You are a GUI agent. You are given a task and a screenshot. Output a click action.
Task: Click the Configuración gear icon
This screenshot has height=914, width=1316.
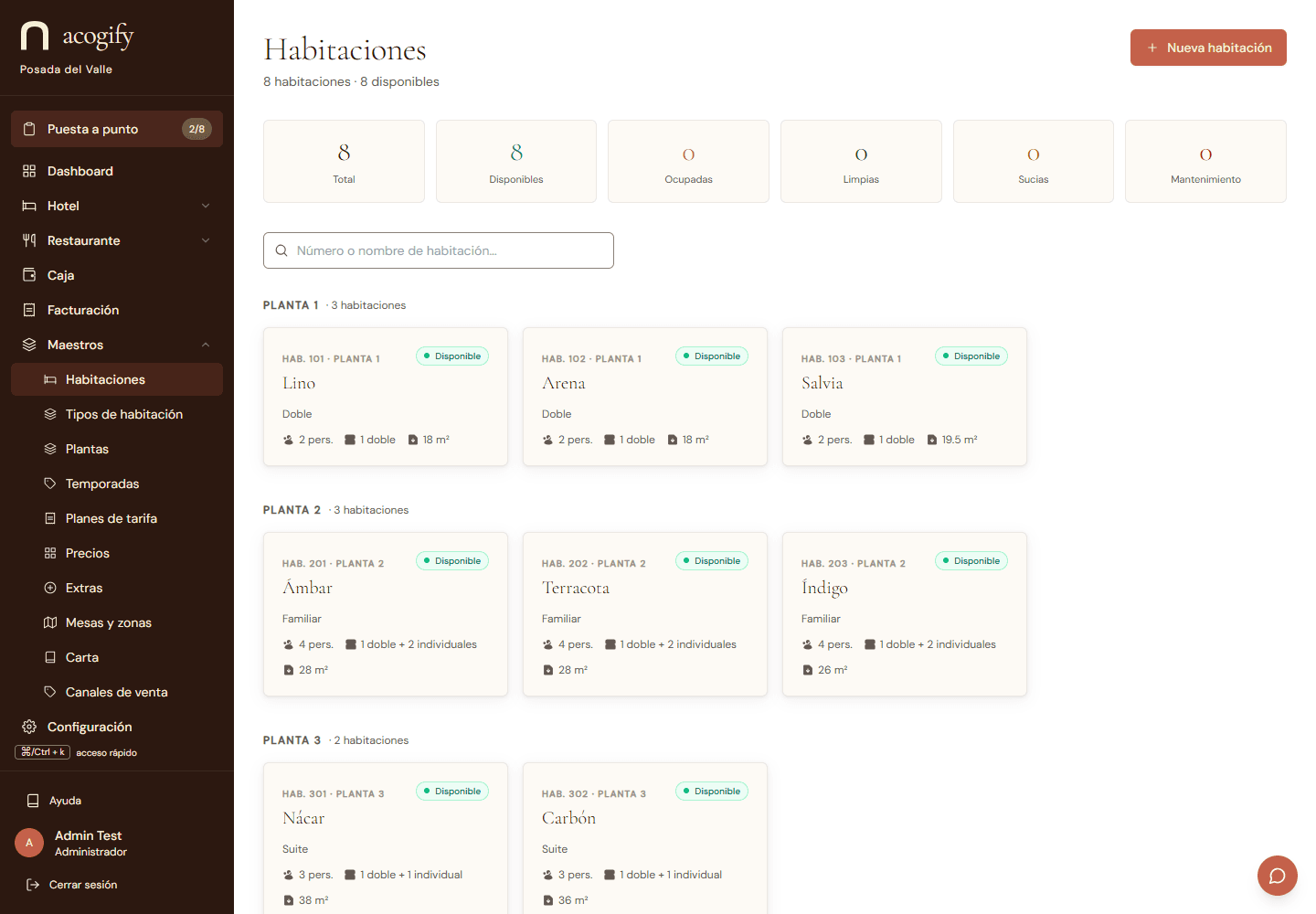point(29,727)
